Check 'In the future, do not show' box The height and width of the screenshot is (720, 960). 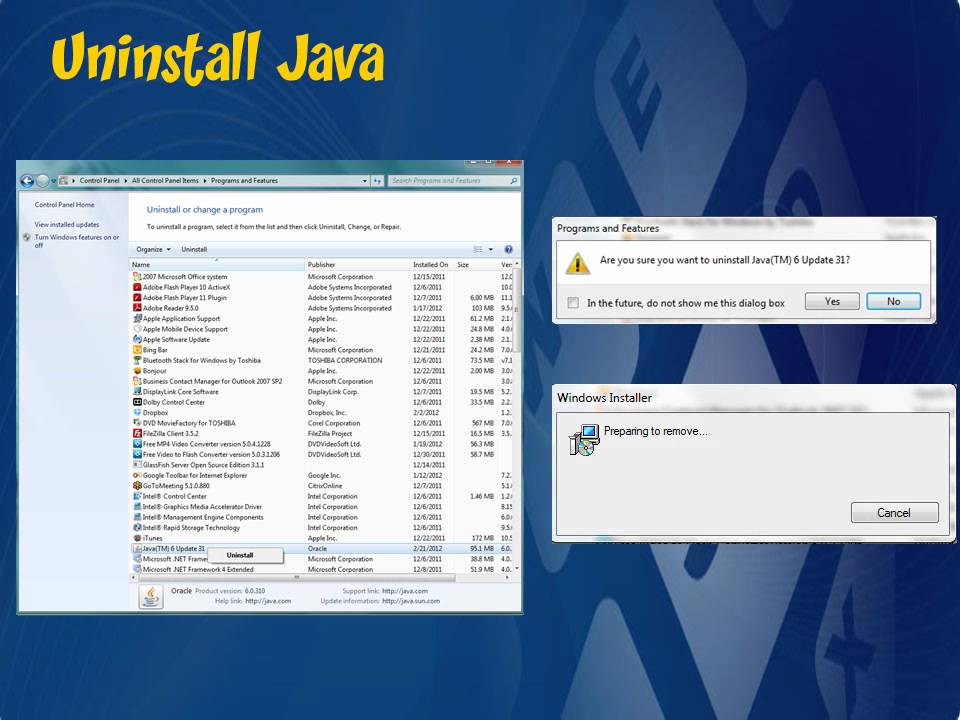[x=573, y=302]
